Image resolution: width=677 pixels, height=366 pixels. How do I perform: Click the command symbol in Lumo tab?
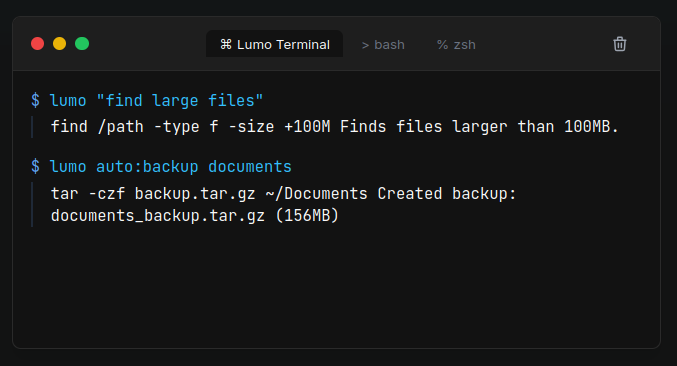click(x=226, y=44)
